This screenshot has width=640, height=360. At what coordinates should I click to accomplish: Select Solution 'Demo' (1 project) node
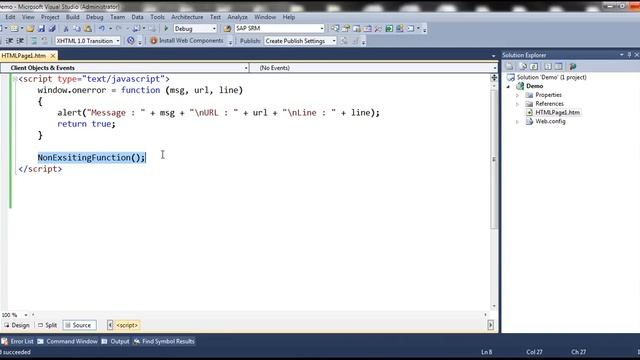click(x=551, y=78)
